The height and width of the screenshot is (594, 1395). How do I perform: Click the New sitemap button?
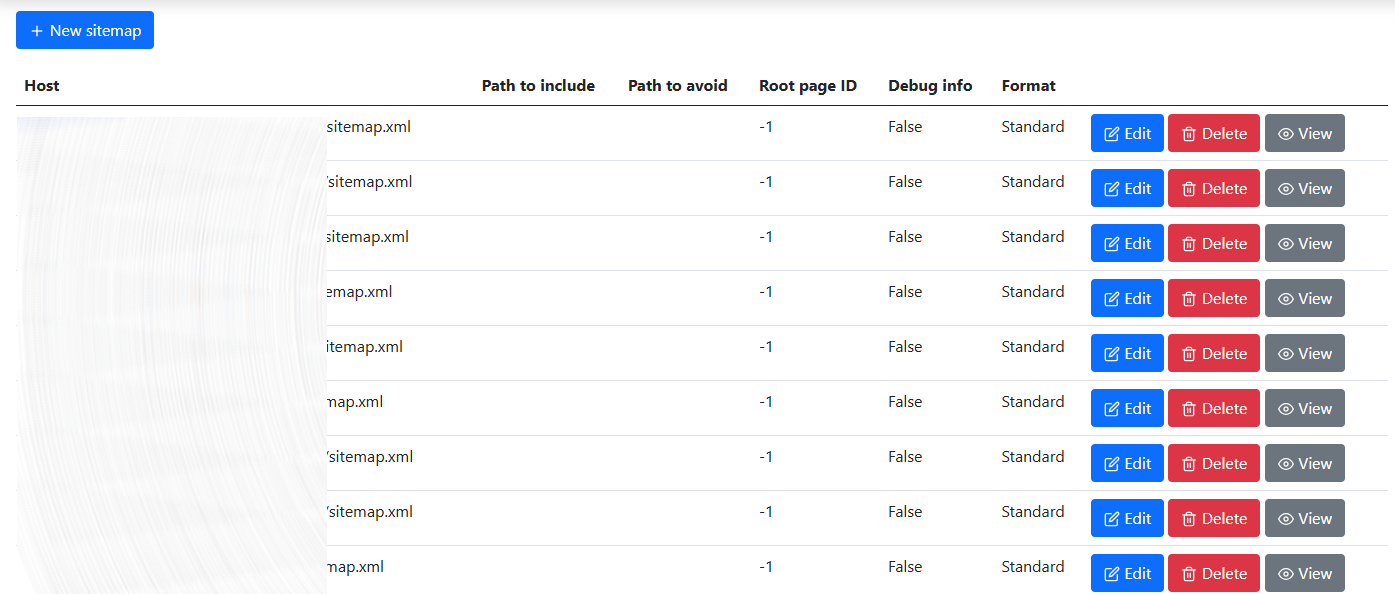pyautogui.click(x=85, y=31)
